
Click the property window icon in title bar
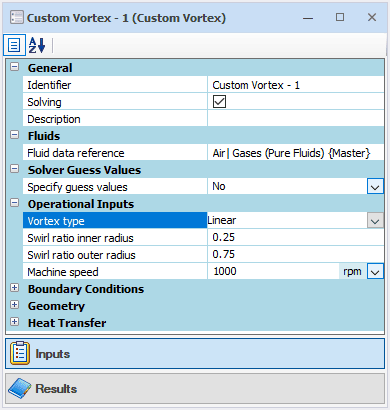click(x=17, y=17)
